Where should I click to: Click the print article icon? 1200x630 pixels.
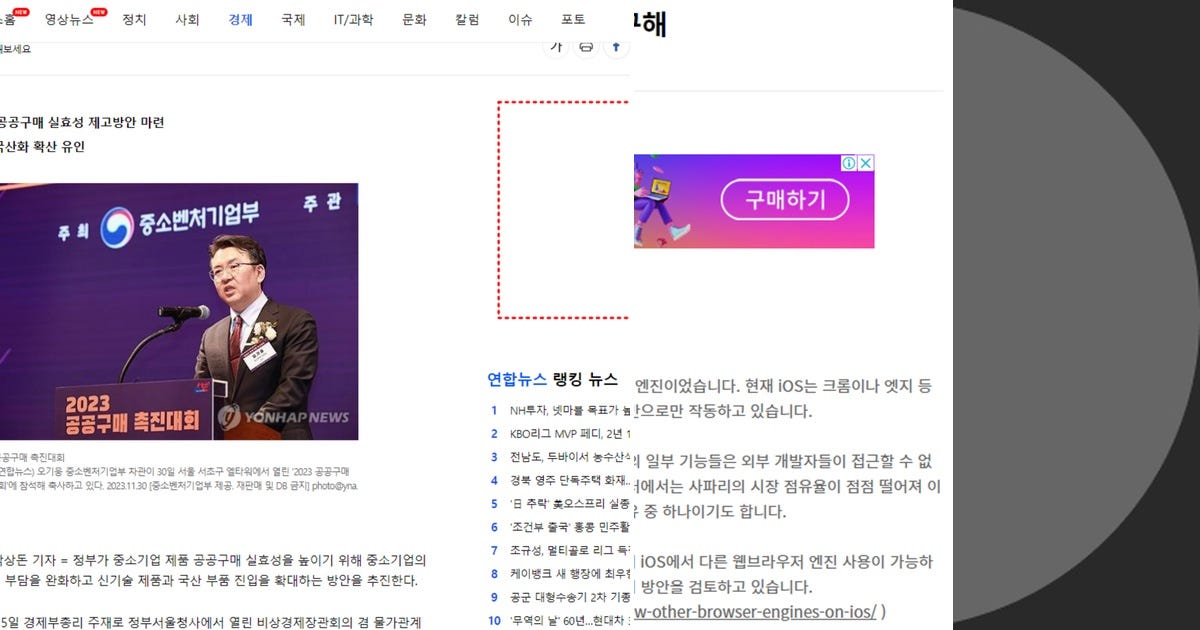[x=586, y=46]
